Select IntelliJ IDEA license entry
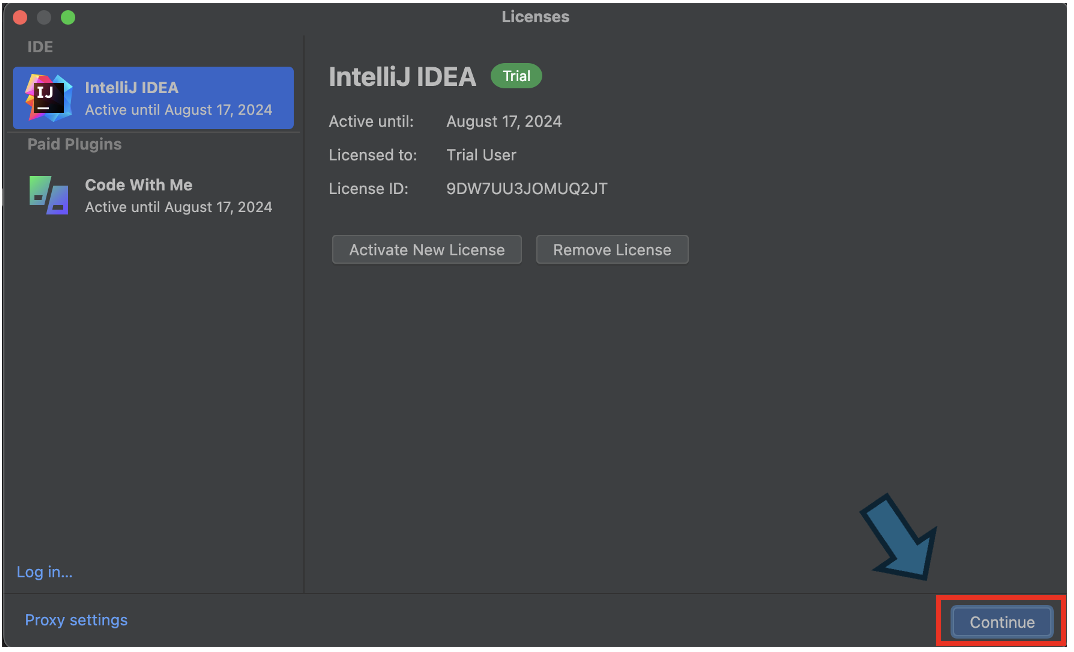 click(153, 98)
